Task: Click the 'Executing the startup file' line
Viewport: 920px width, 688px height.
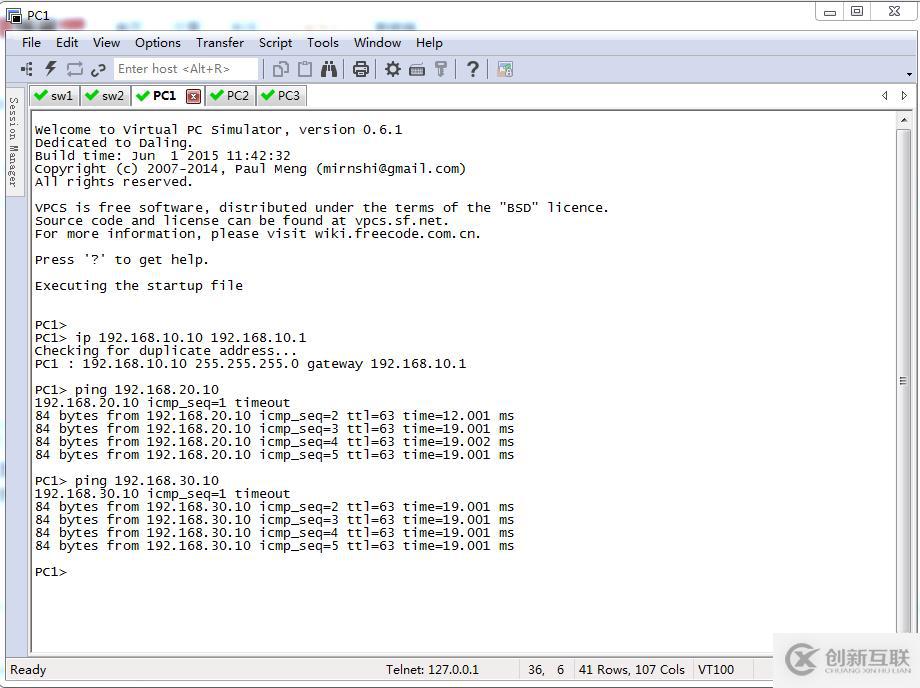Action: [x=139, y=286]
